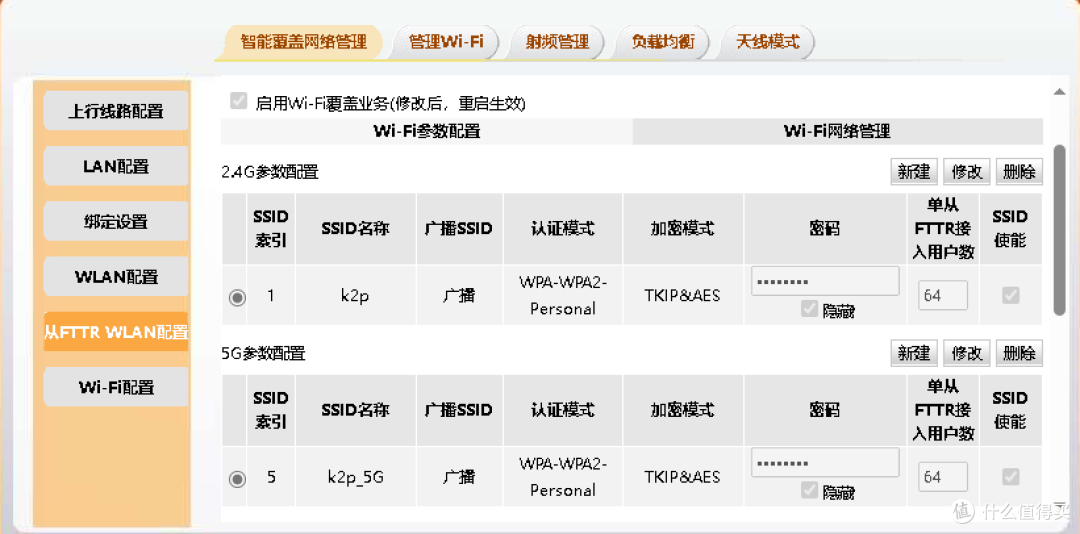Open 上行线路配置 in the sidebar
1080x534 pixels.
(x=116, y=111)
